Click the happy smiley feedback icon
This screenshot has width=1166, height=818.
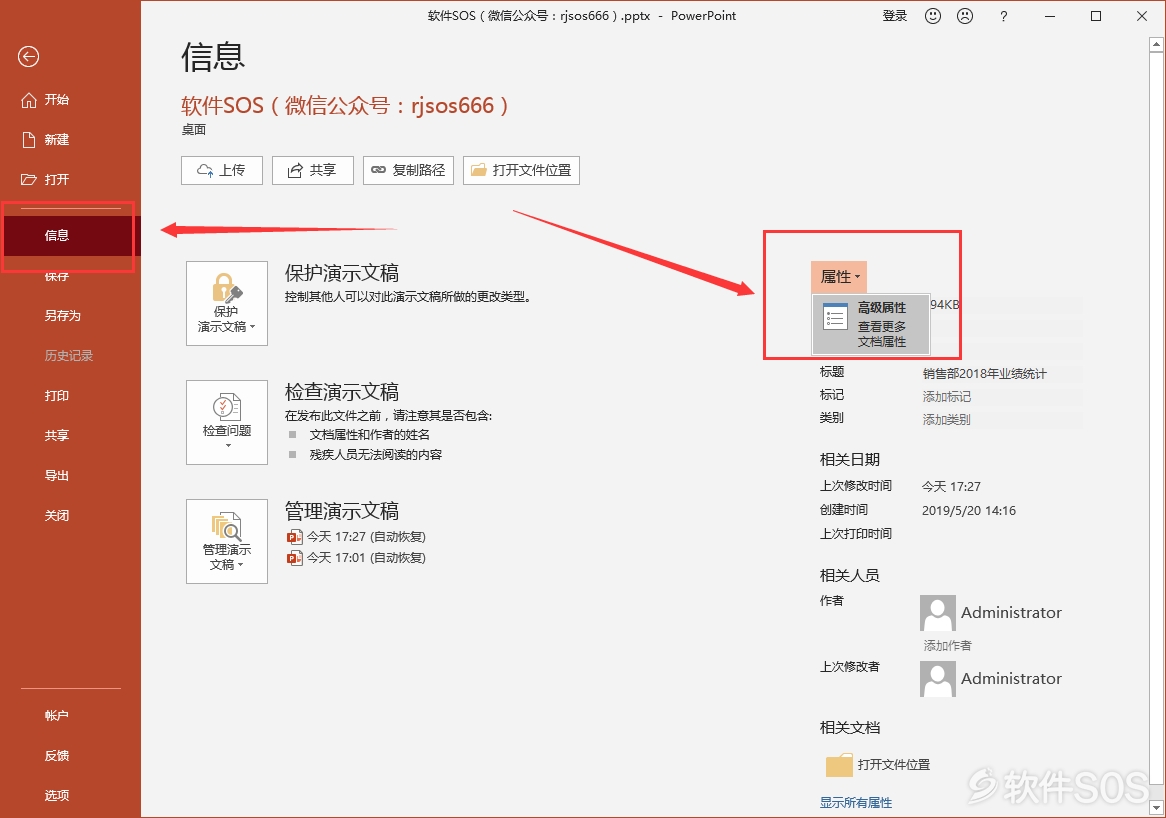coord(933,16)
